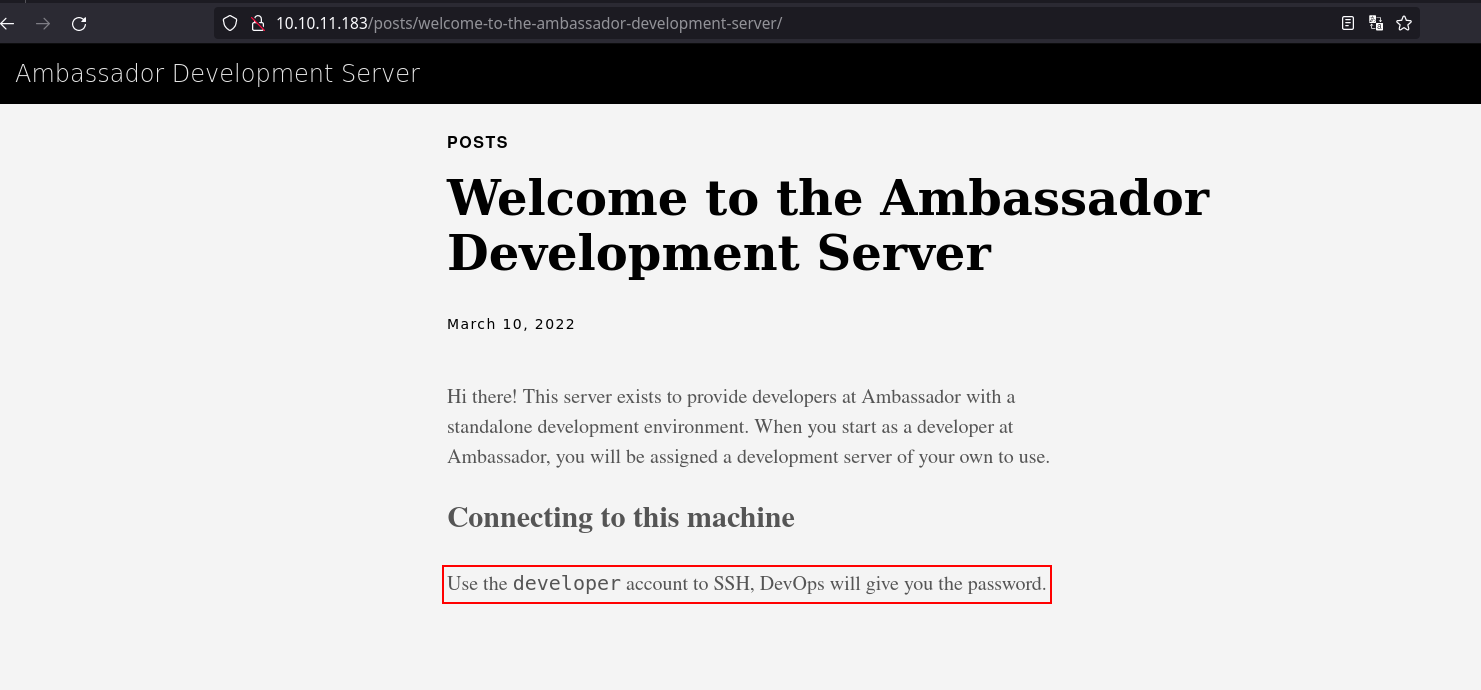Screen dimensions: 1481x690
Task: Click the red-outlined developer SSH sentence
Action: 747,583
